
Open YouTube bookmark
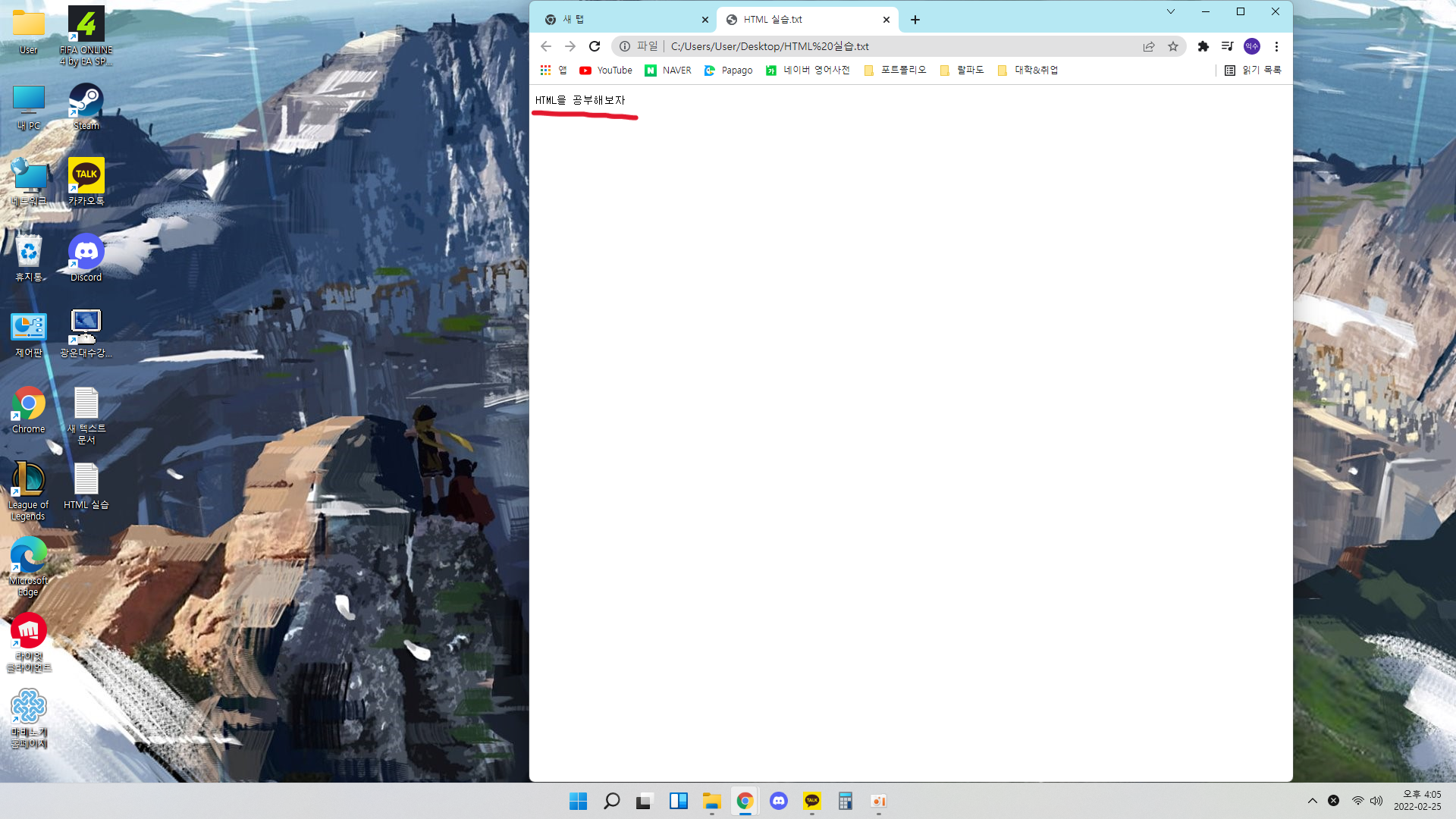605,70
